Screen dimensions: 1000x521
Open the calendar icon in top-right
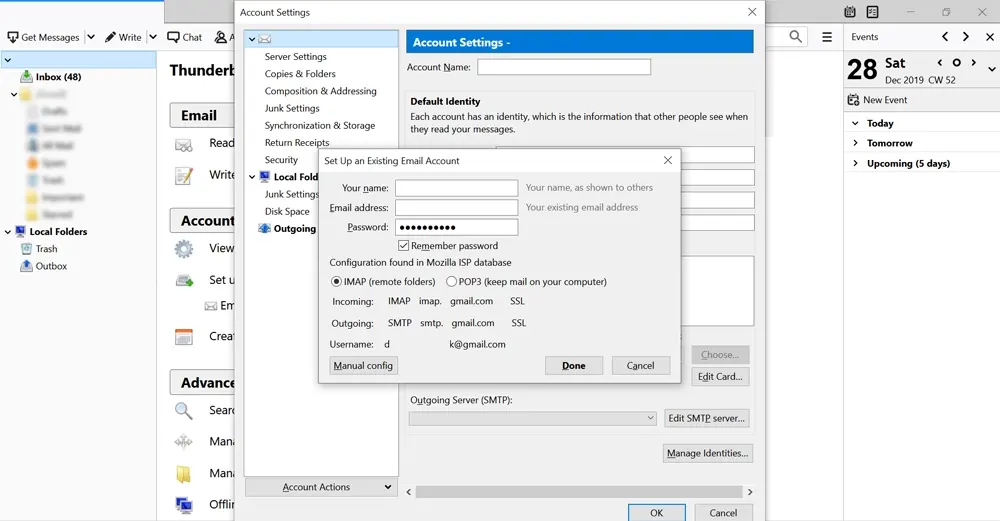[x=850, y=12]
